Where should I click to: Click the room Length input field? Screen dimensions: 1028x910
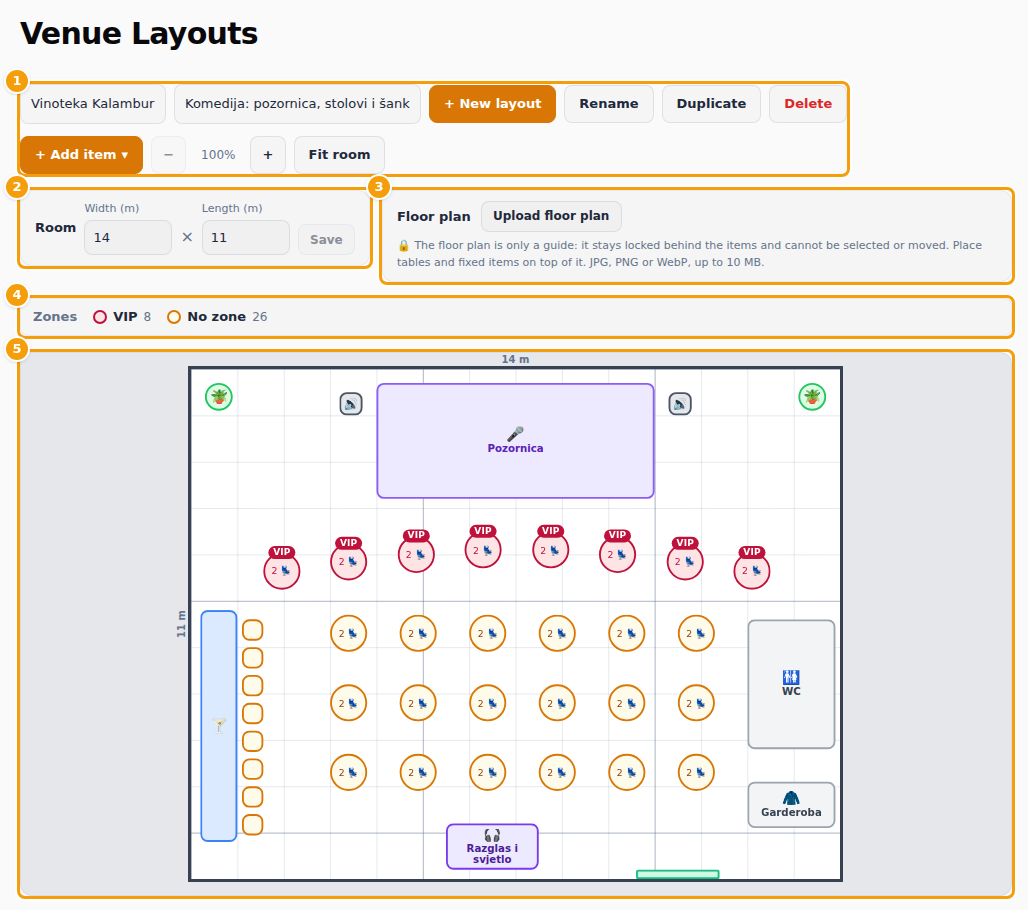coord(245,237)
